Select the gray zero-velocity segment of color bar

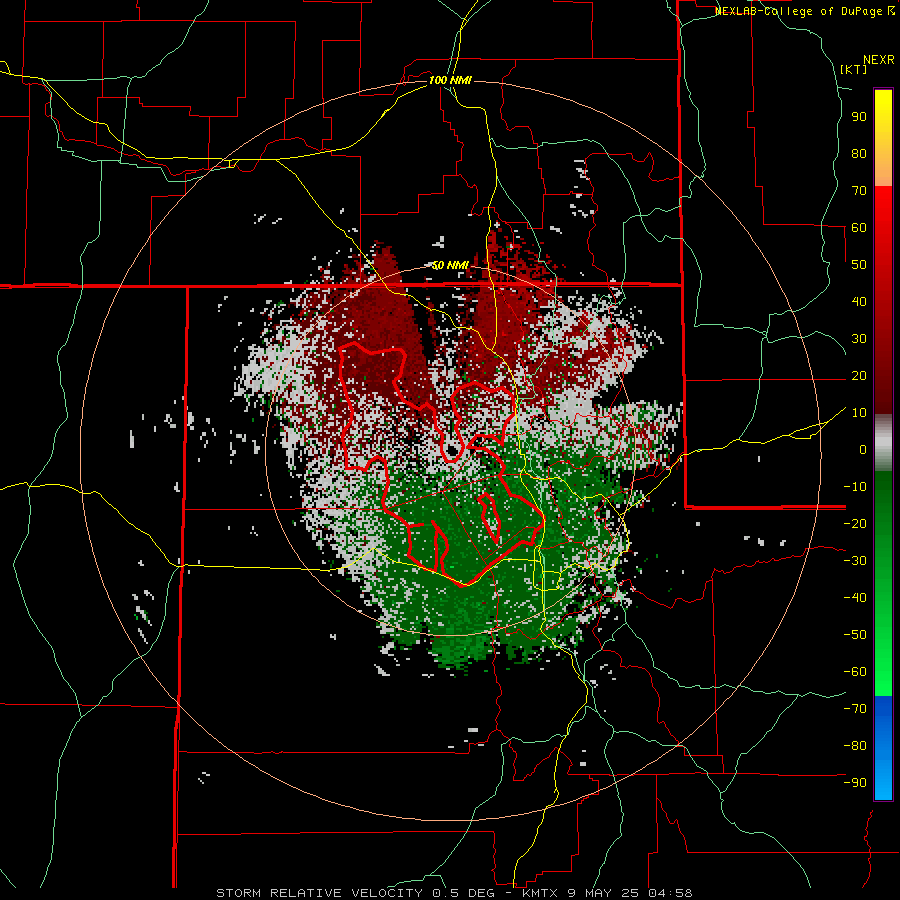pos(883,445)
